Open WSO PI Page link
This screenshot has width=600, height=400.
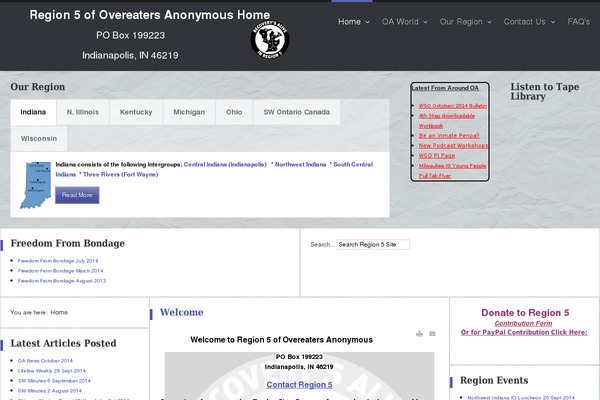point(437,156)
